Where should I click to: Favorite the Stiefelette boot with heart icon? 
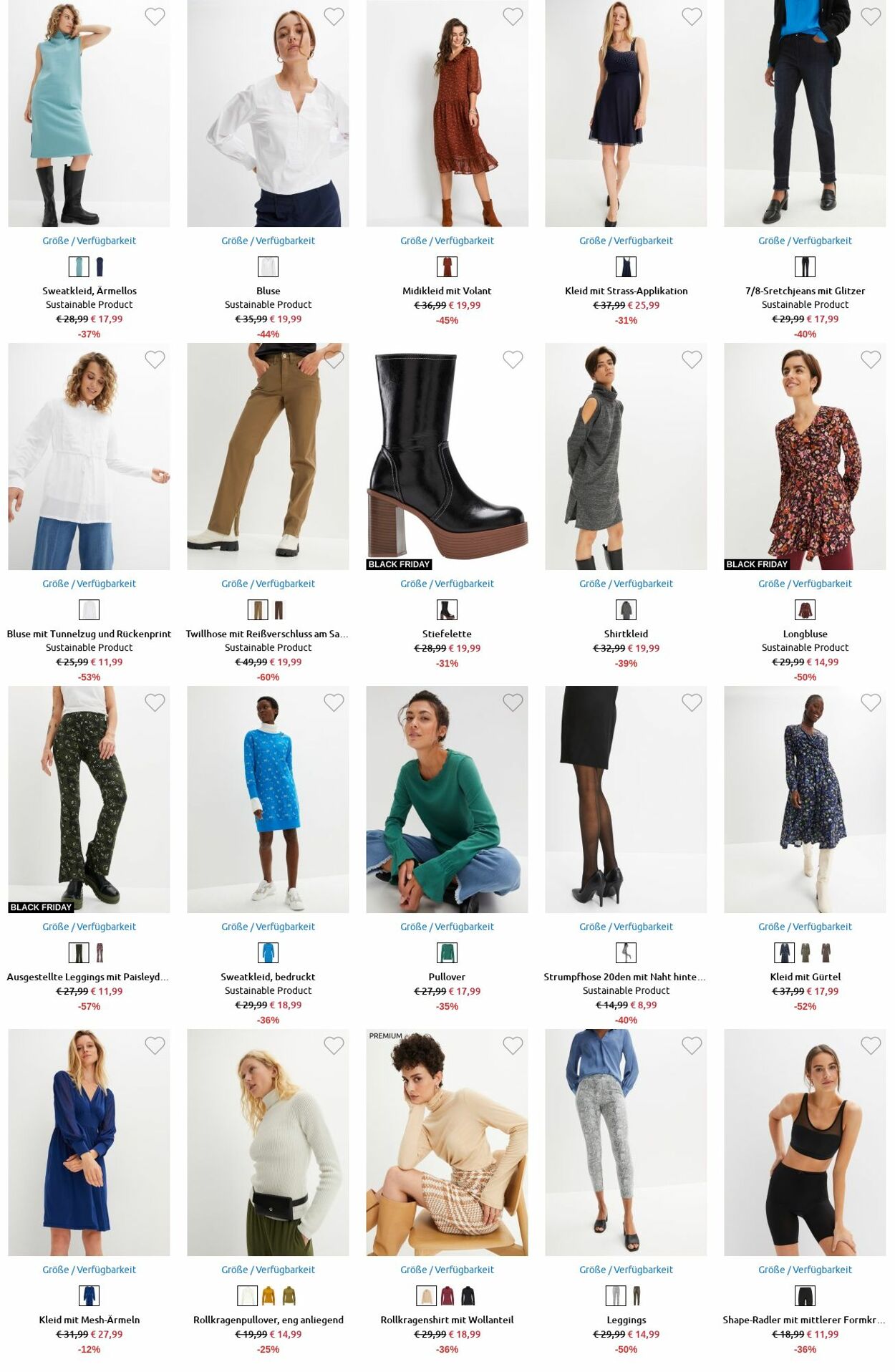[513, 359]
